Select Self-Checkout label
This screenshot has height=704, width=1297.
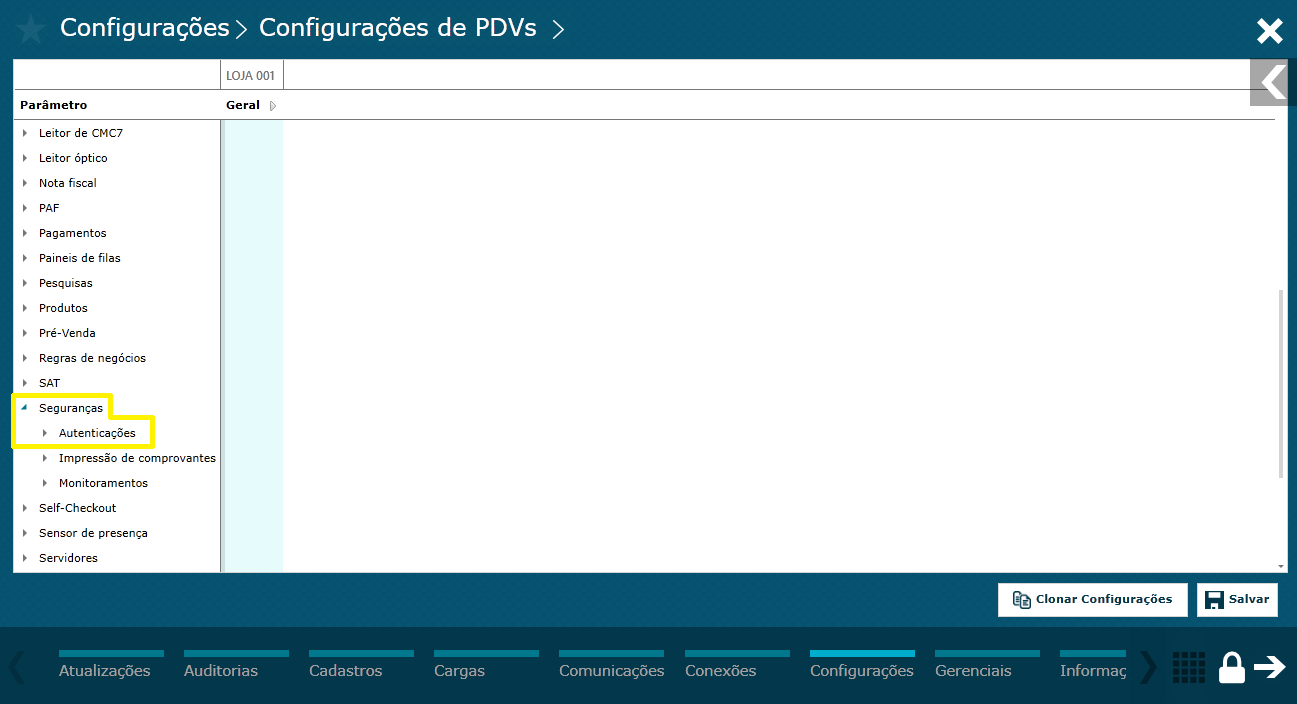pos(78,508)
